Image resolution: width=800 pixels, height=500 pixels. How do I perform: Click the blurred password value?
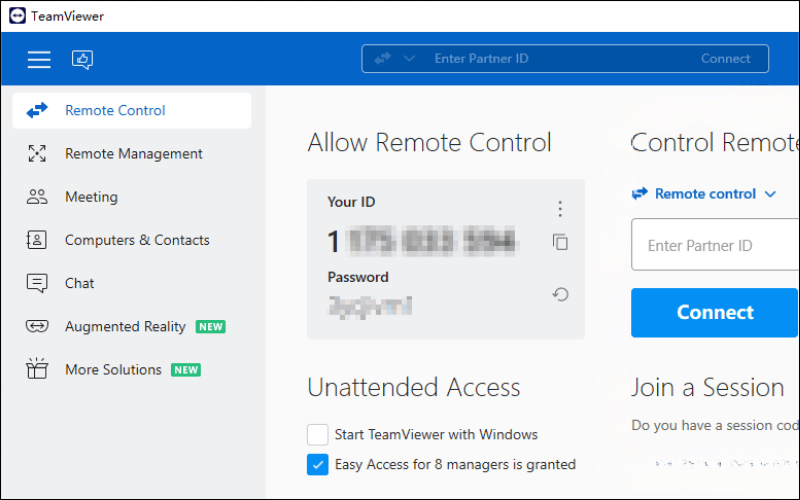(x=370, y=307)
